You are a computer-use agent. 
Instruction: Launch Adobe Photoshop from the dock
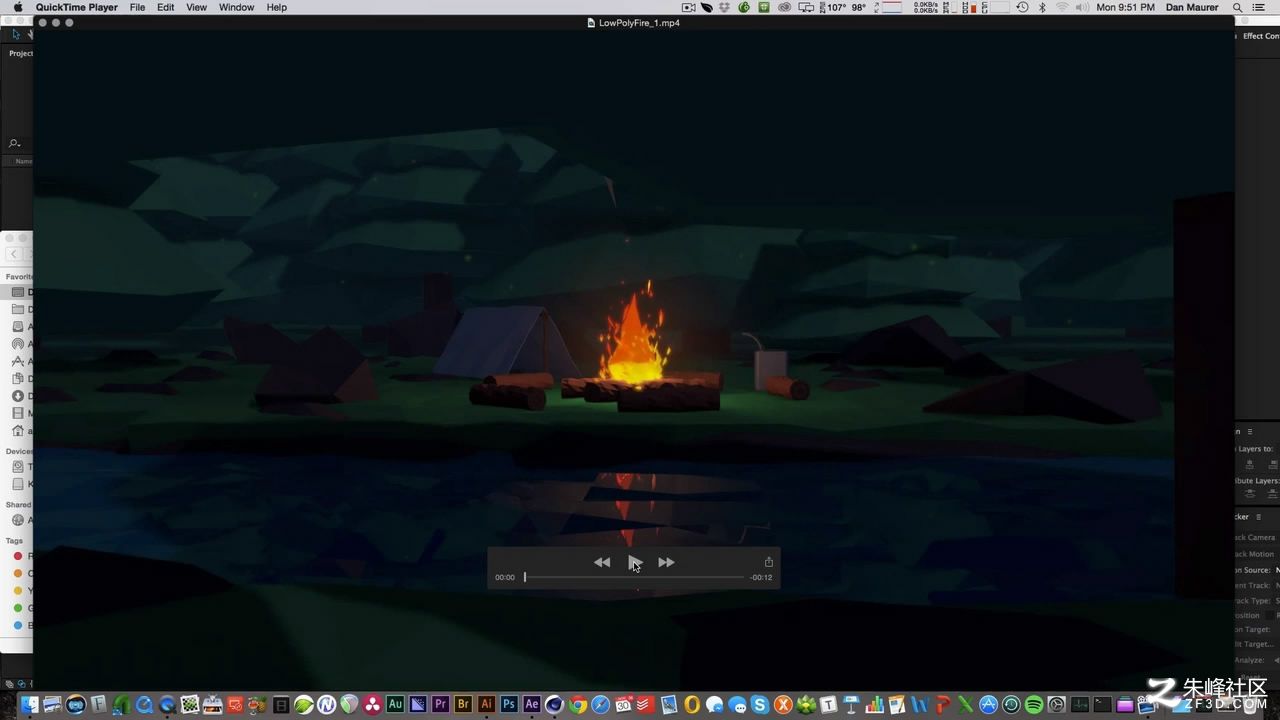coord(509,704)
